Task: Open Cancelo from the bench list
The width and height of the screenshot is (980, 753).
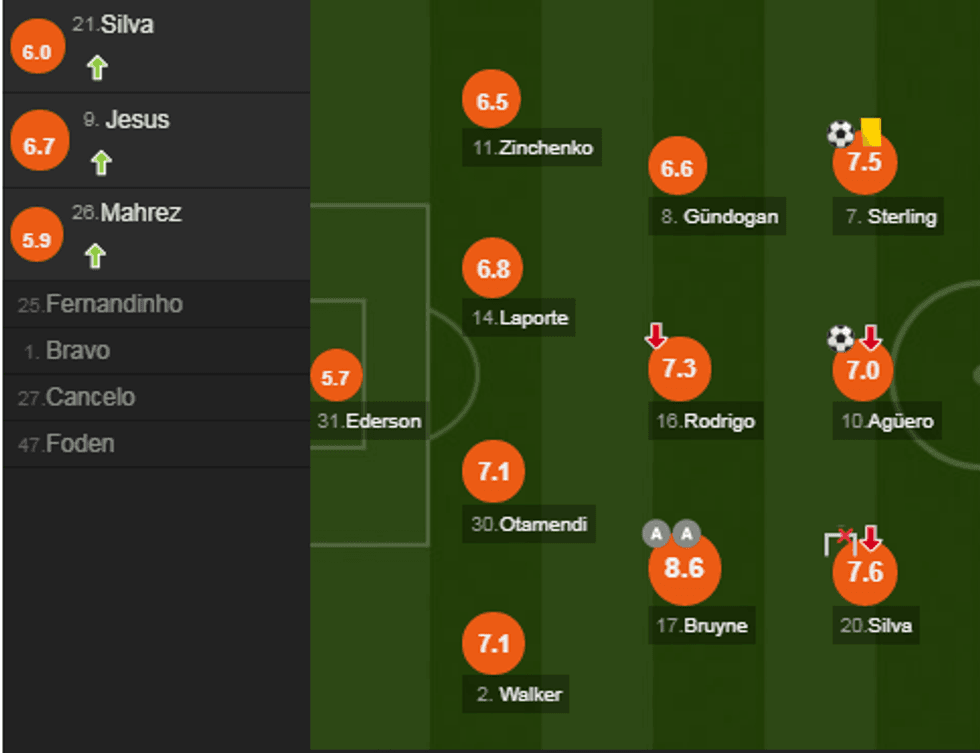Action: click(x=90, y=397)
